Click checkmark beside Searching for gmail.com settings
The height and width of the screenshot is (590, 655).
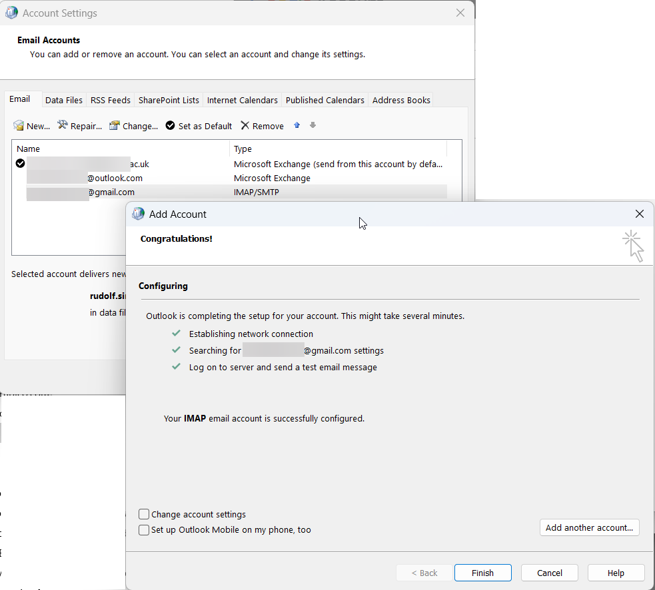click(x=176, y=350)
